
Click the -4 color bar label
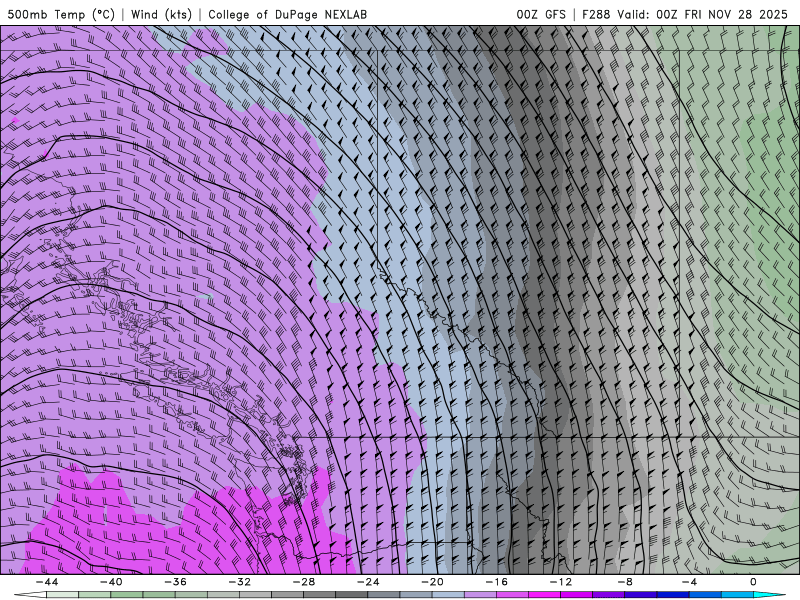tap(689, 582)
